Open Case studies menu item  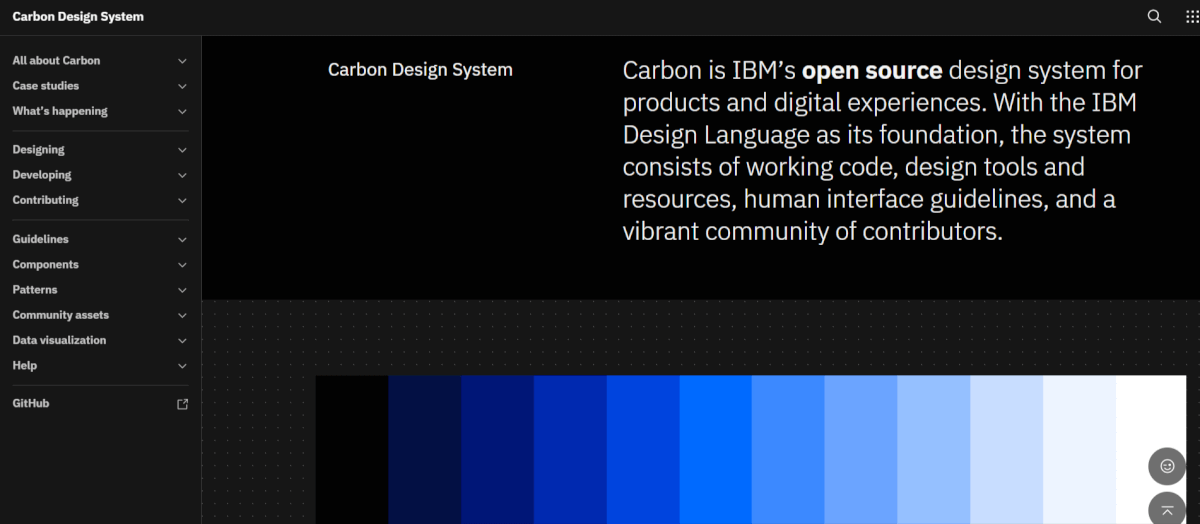pos(100,86)
